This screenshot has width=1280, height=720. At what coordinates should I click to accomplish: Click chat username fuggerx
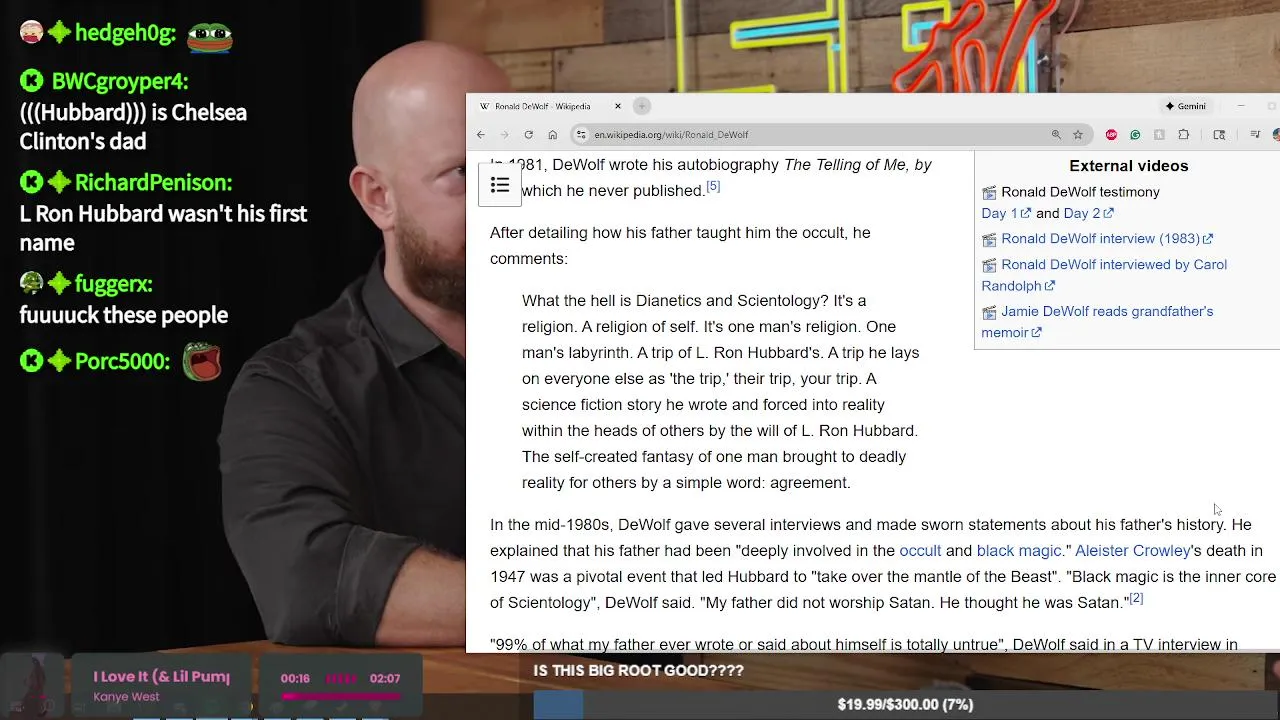click(113, 284)
